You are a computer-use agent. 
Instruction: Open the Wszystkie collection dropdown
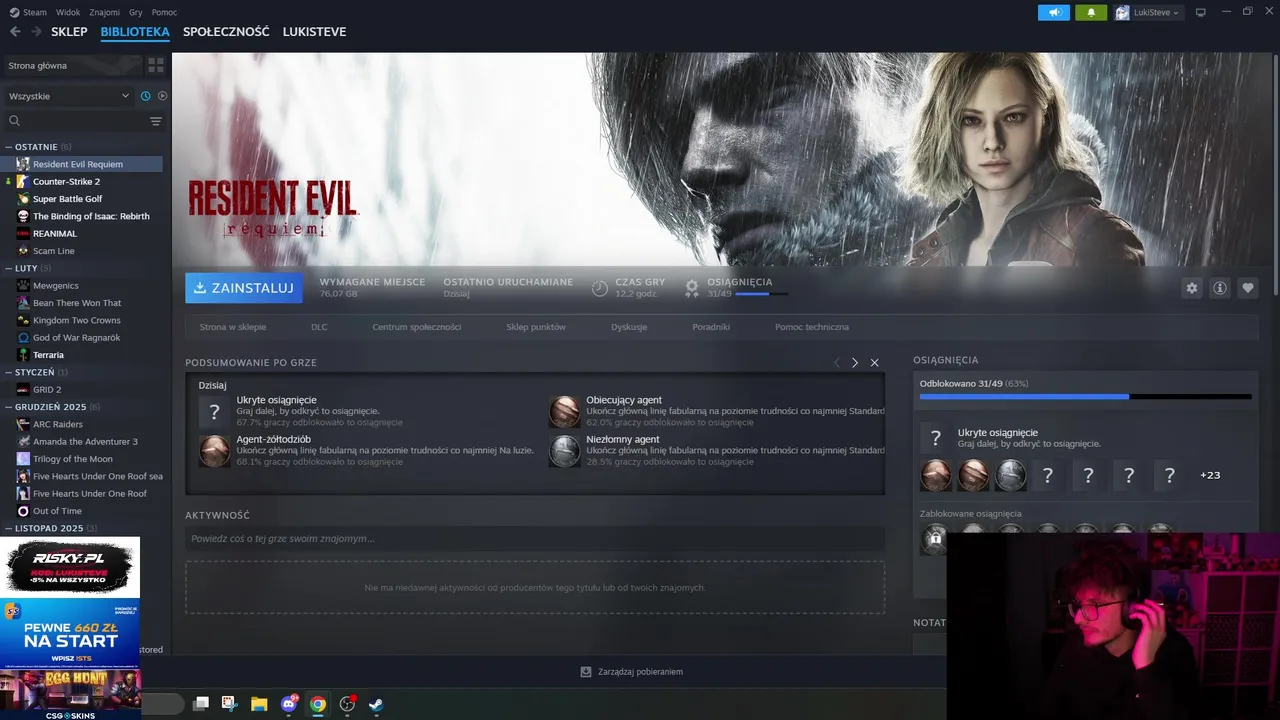pyautogui.click(x=69, y=96)
